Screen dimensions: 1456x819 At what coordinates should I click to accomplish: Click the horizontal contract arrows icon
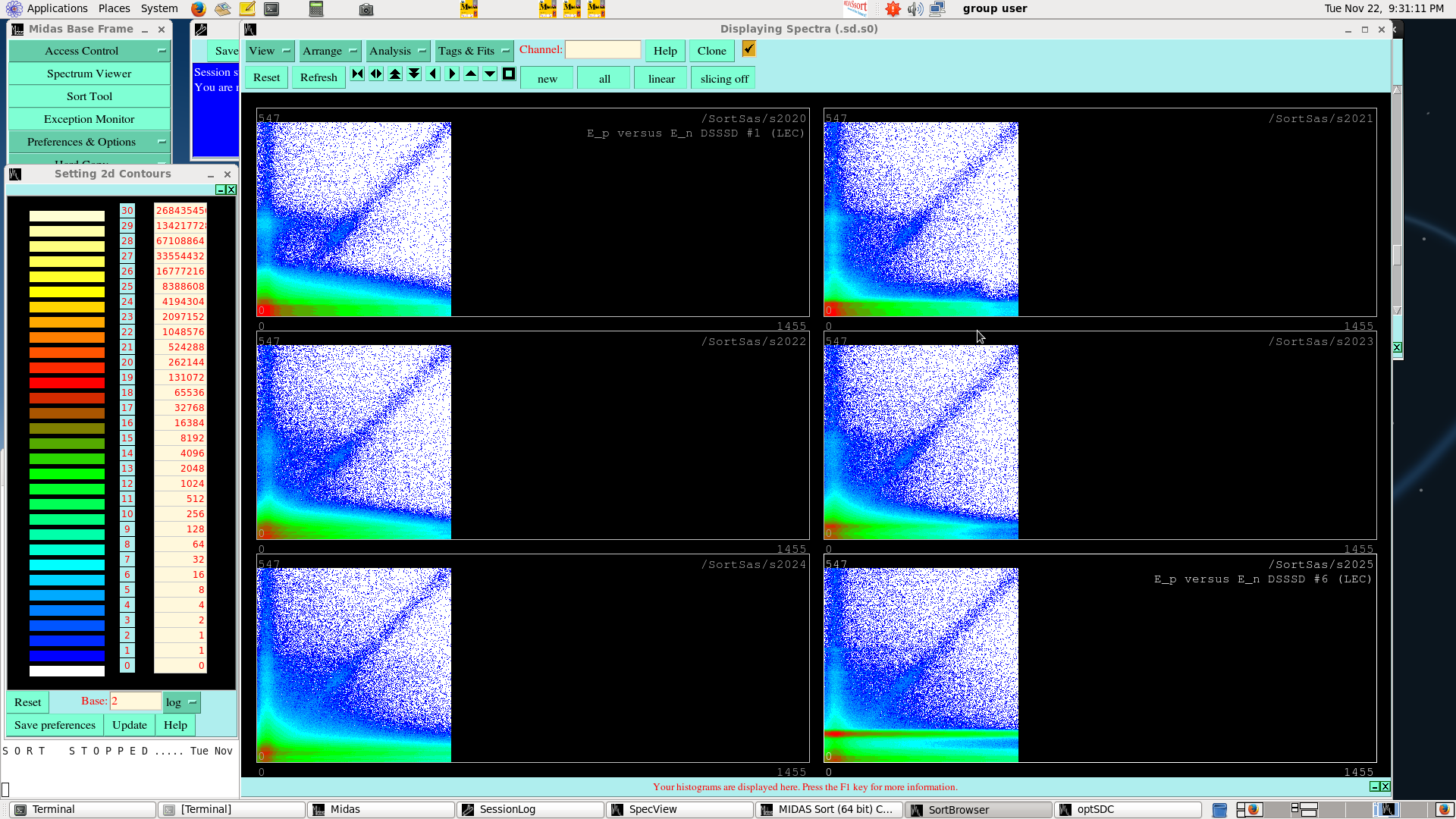pos(357,74)
